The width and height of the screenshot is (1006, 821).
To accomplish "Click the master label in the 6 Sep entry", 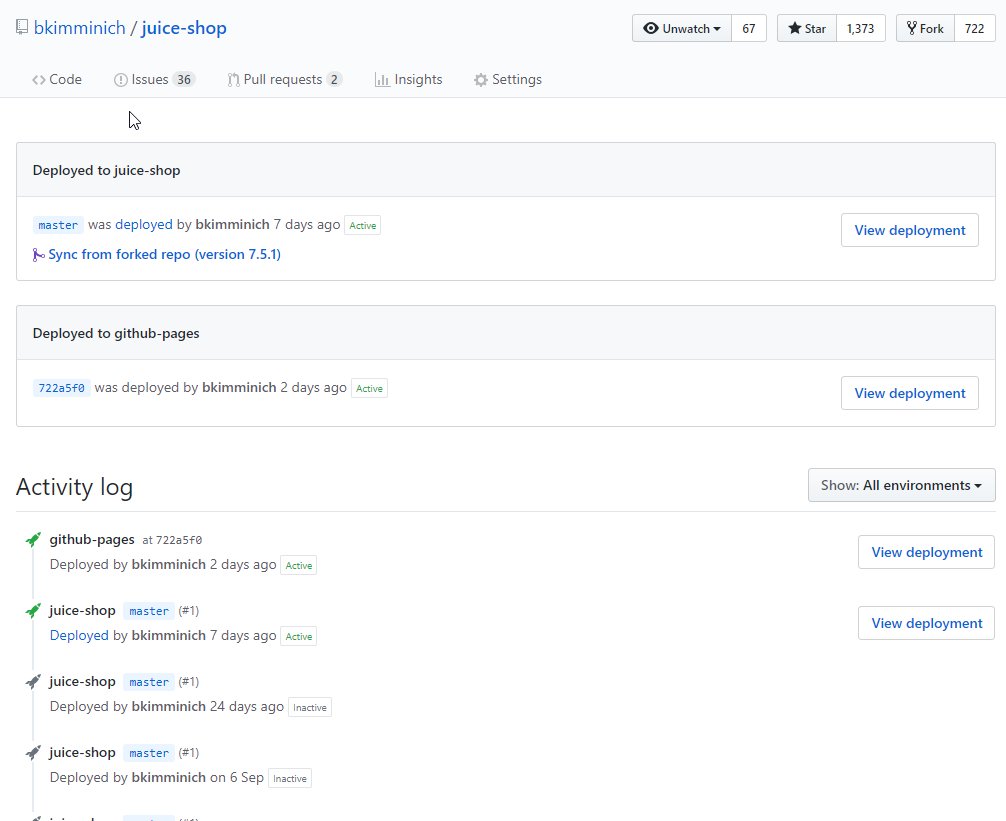I will [149, 753].
